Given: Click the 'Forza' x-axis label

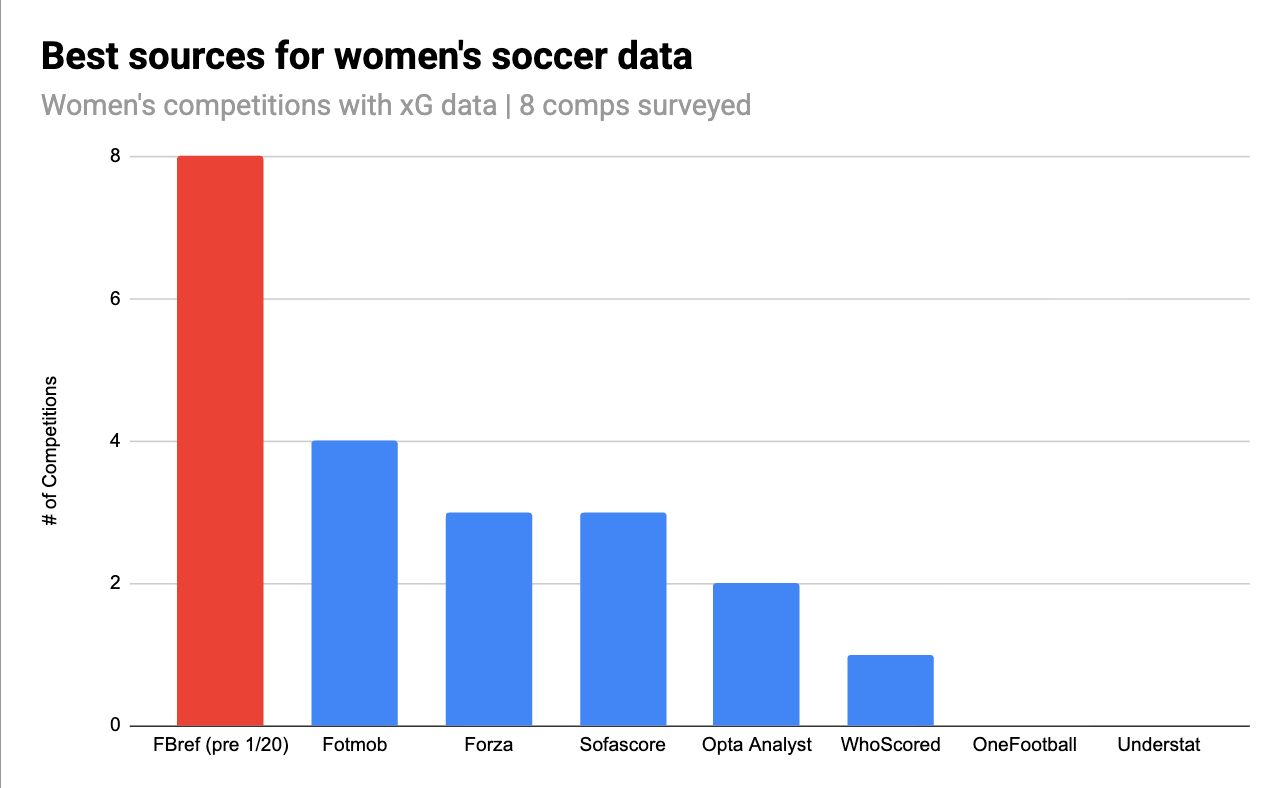Looking at the screenshot, I should tap(488, 745).
